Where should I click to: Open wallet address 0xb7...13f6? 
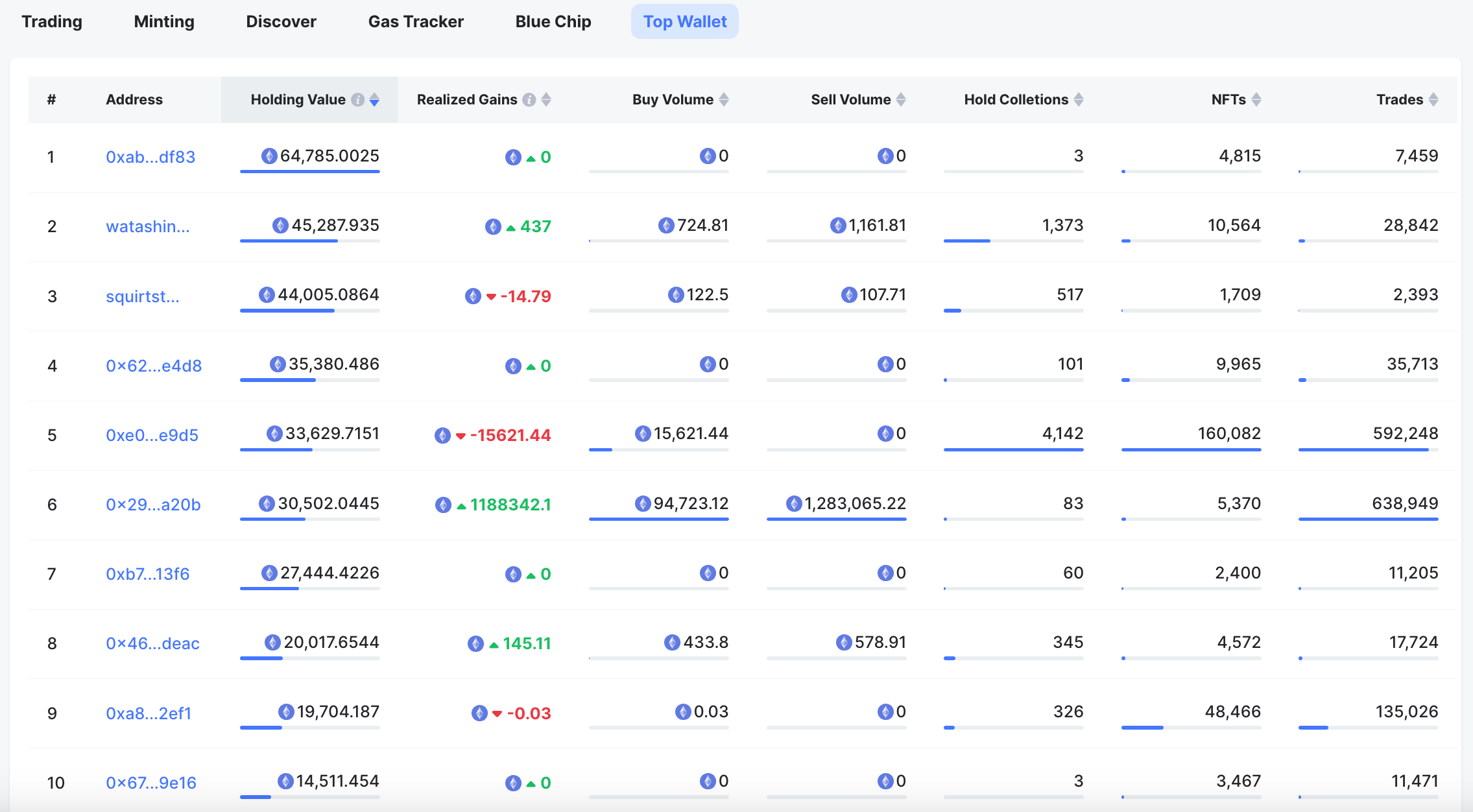tap(148, 574)
